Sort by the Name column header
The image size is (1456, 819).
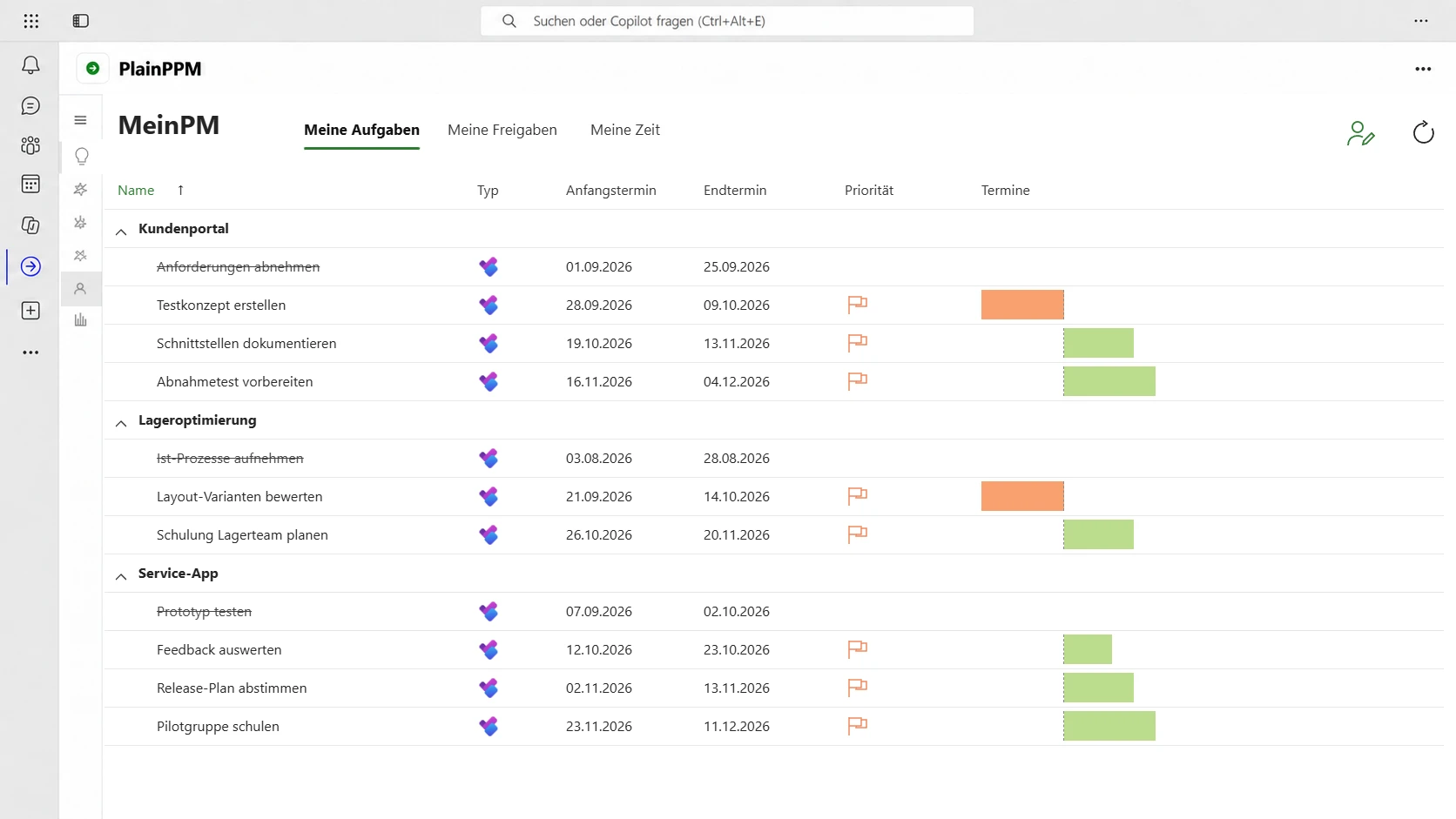tap(136, 190)
